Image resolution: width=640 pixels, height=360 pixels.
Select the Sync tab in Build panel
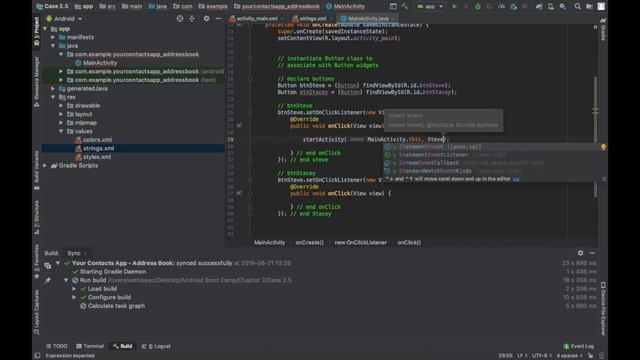[74, 253]
